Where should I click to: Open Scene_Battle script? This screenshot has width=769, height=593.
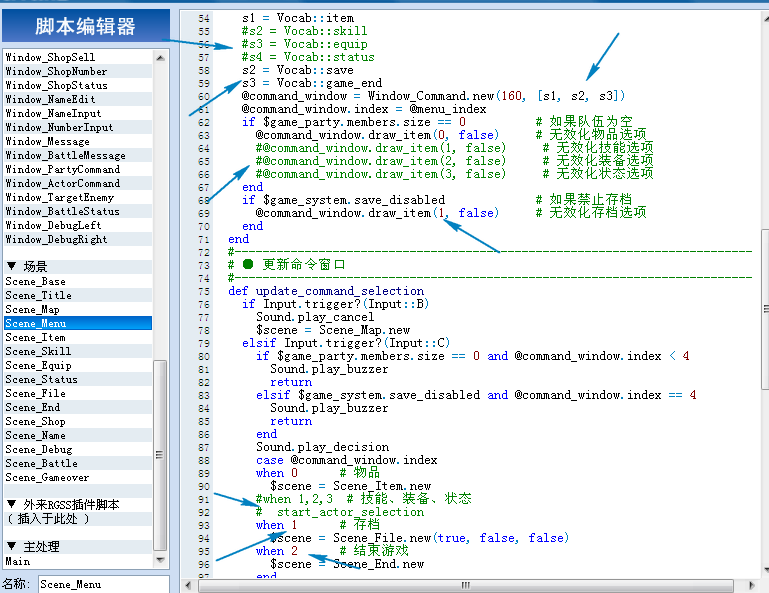tap(78, 463)
